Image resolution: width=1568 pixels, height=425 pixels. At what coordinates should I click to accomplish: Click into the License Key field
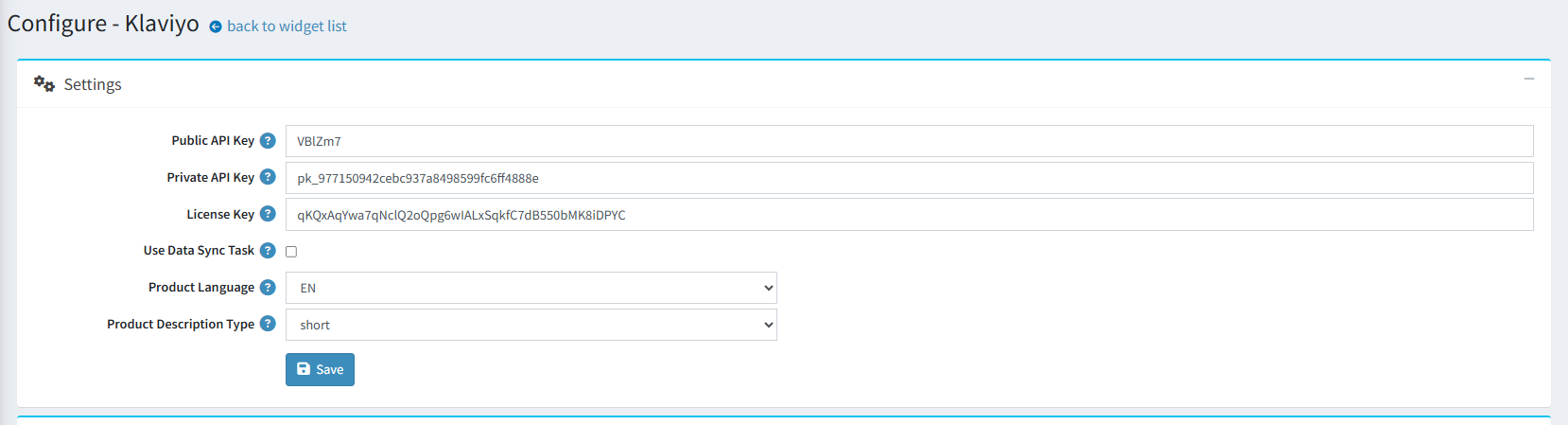pyautogui.click(x=909, y=214)
